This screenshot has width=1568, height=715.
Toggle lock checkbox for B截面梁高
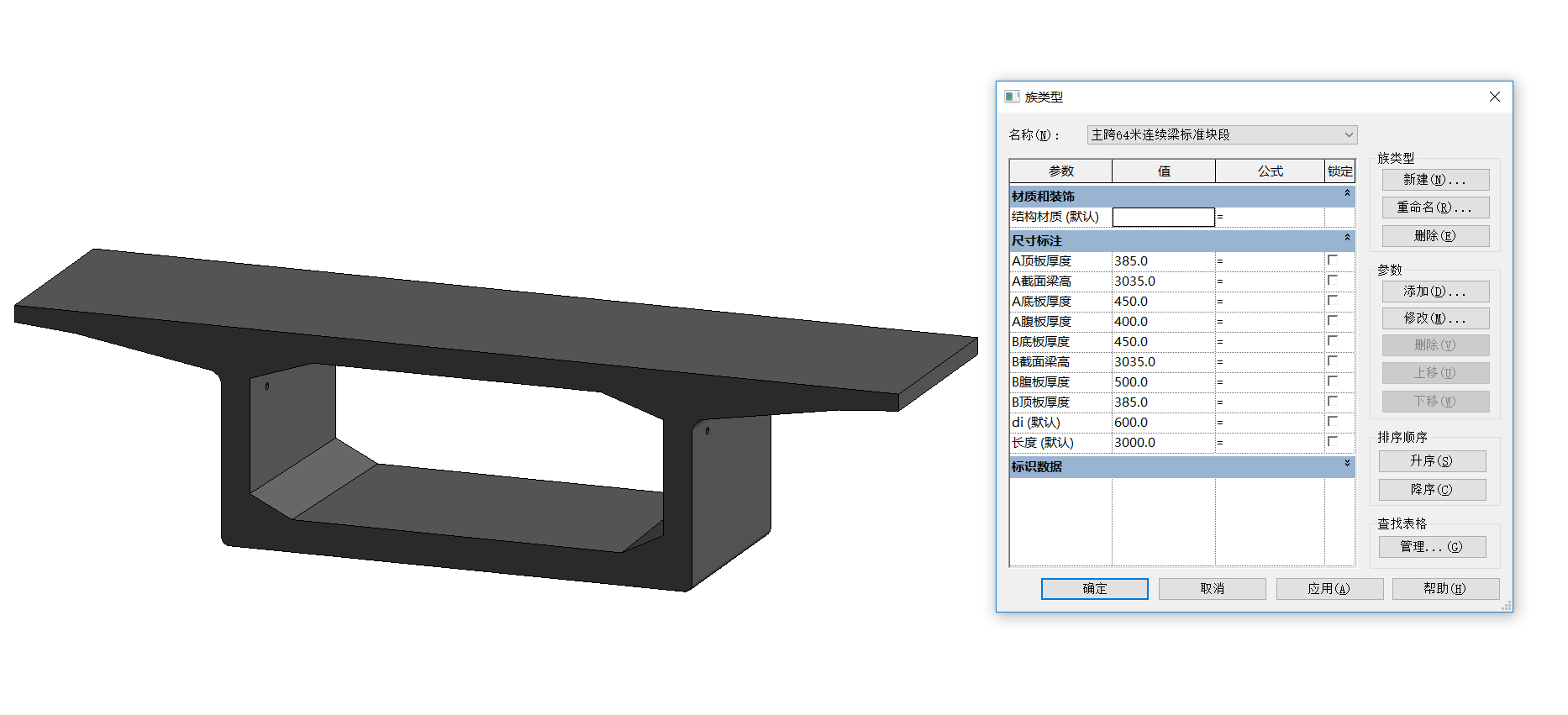1333,360
